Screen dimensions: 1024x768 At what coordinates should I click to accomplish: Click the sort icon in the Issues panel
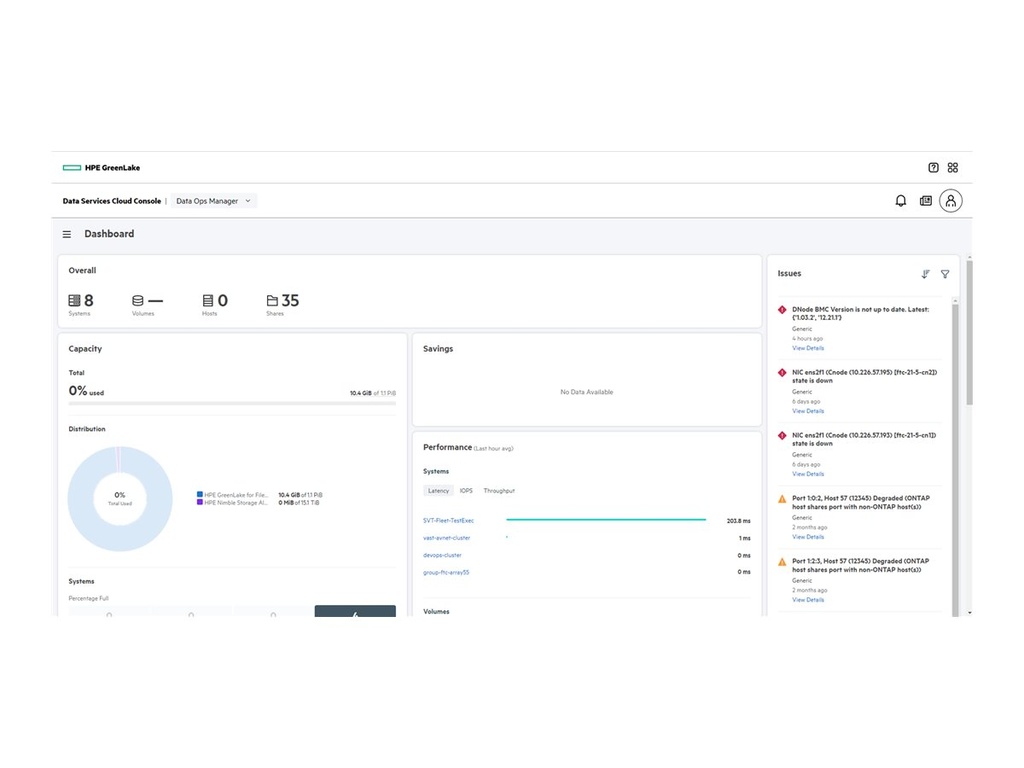925,274
